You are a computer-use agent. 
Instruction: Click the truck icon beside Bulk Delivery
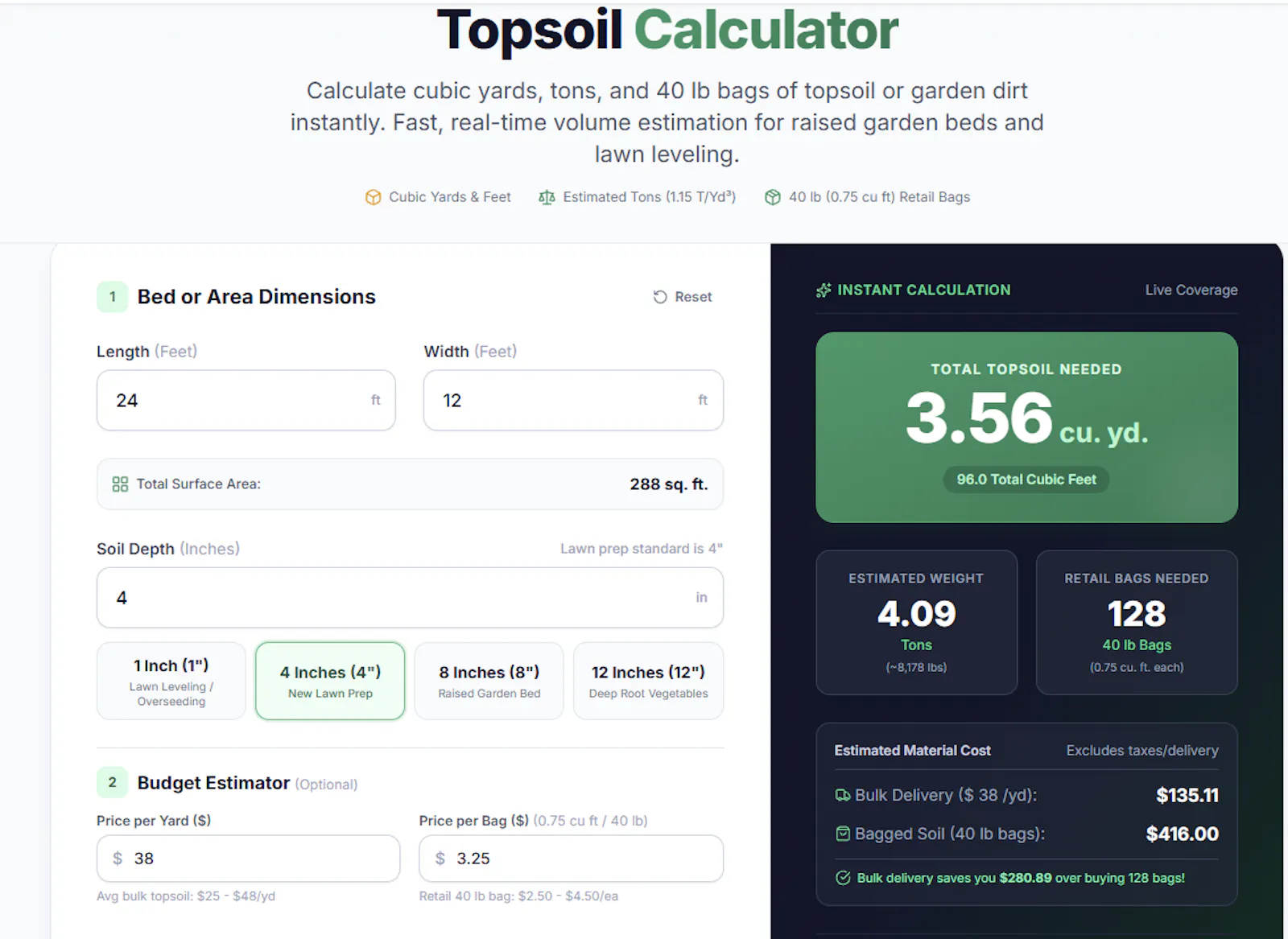[x=843, y=795]
